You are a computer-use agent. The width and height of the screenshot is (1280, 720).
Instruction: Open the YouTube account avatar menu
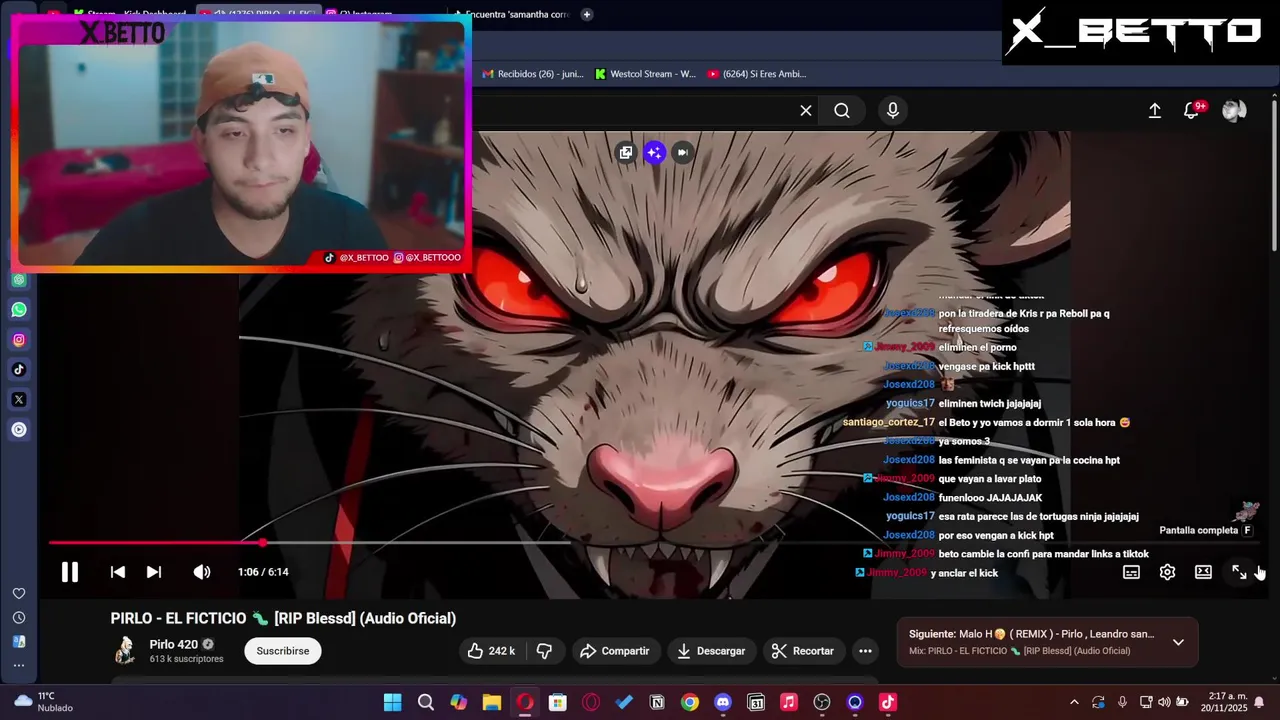pos(1234,111)
